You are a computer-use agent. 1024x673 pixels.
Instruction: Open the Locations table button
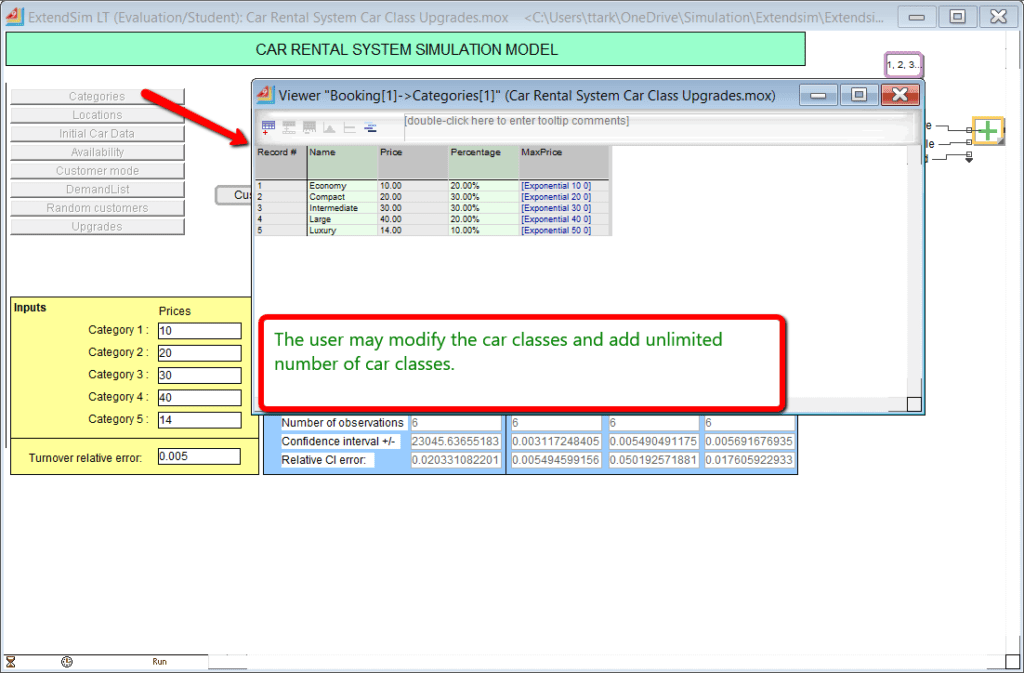[97, 115]
